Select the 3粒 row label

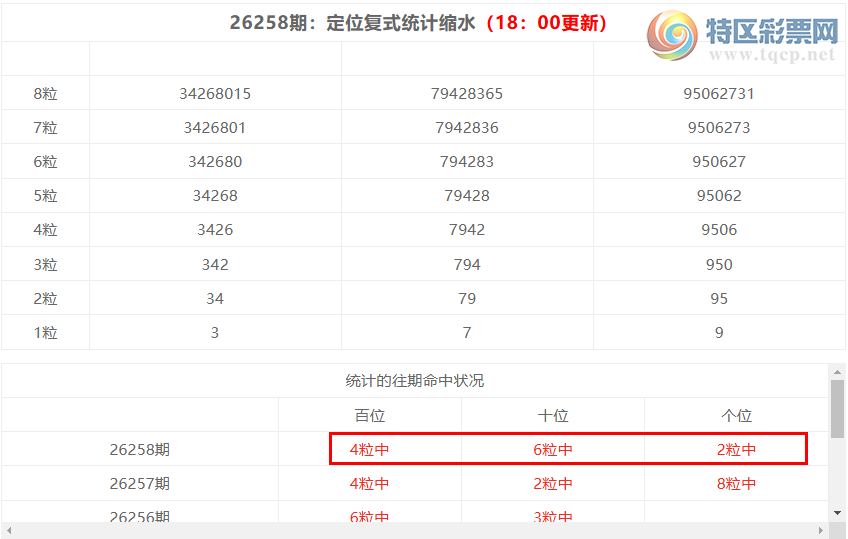point(45,264)
